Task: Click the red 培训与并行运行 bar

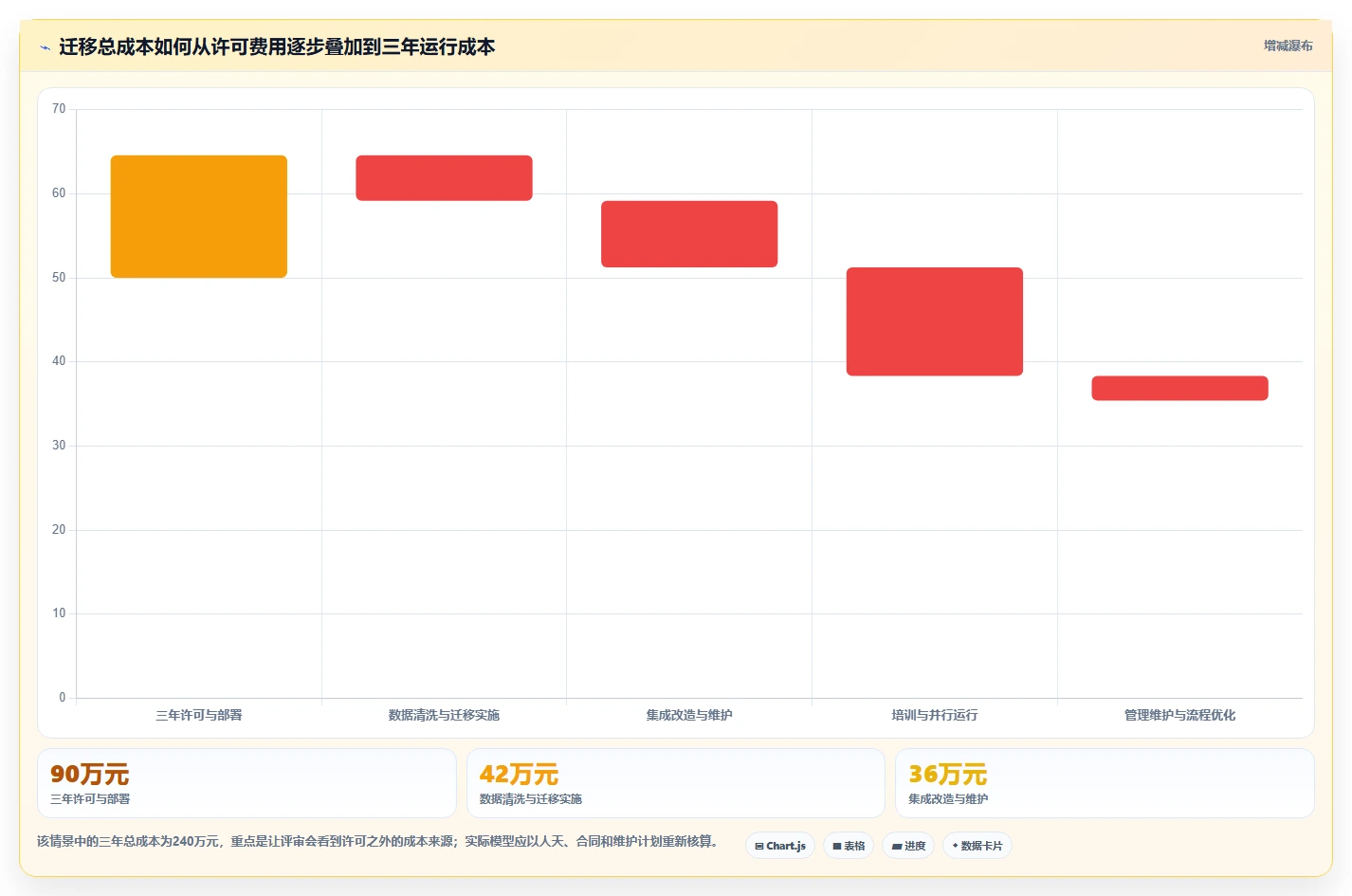Action: coord(935,321)
